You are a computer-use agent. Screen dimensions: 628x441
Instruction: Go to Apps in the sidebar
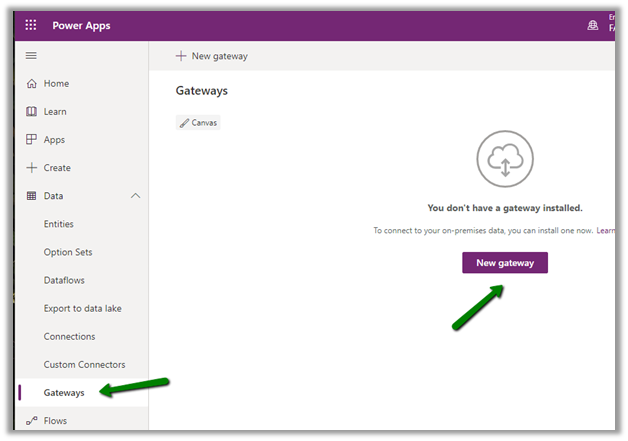[54, 140]
